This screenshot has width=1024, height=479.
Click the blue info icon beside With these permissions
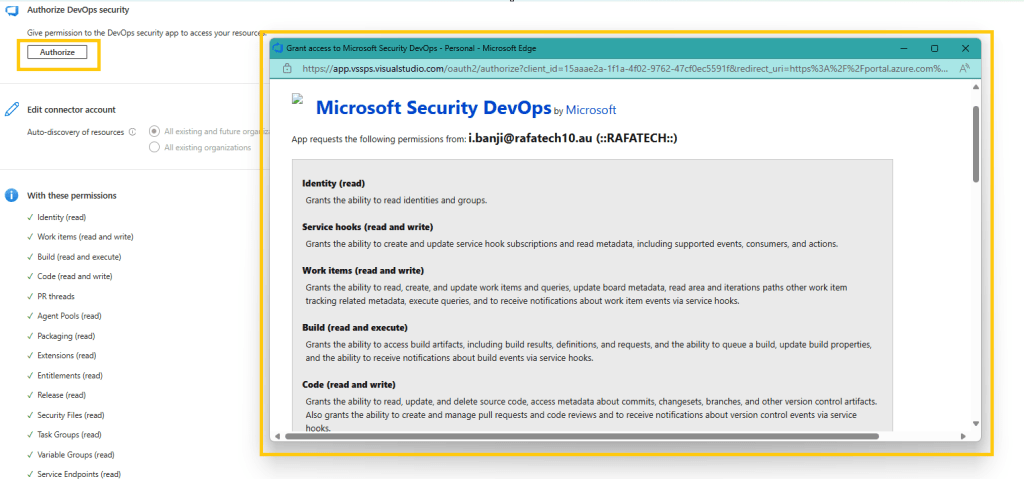point(12,195)
